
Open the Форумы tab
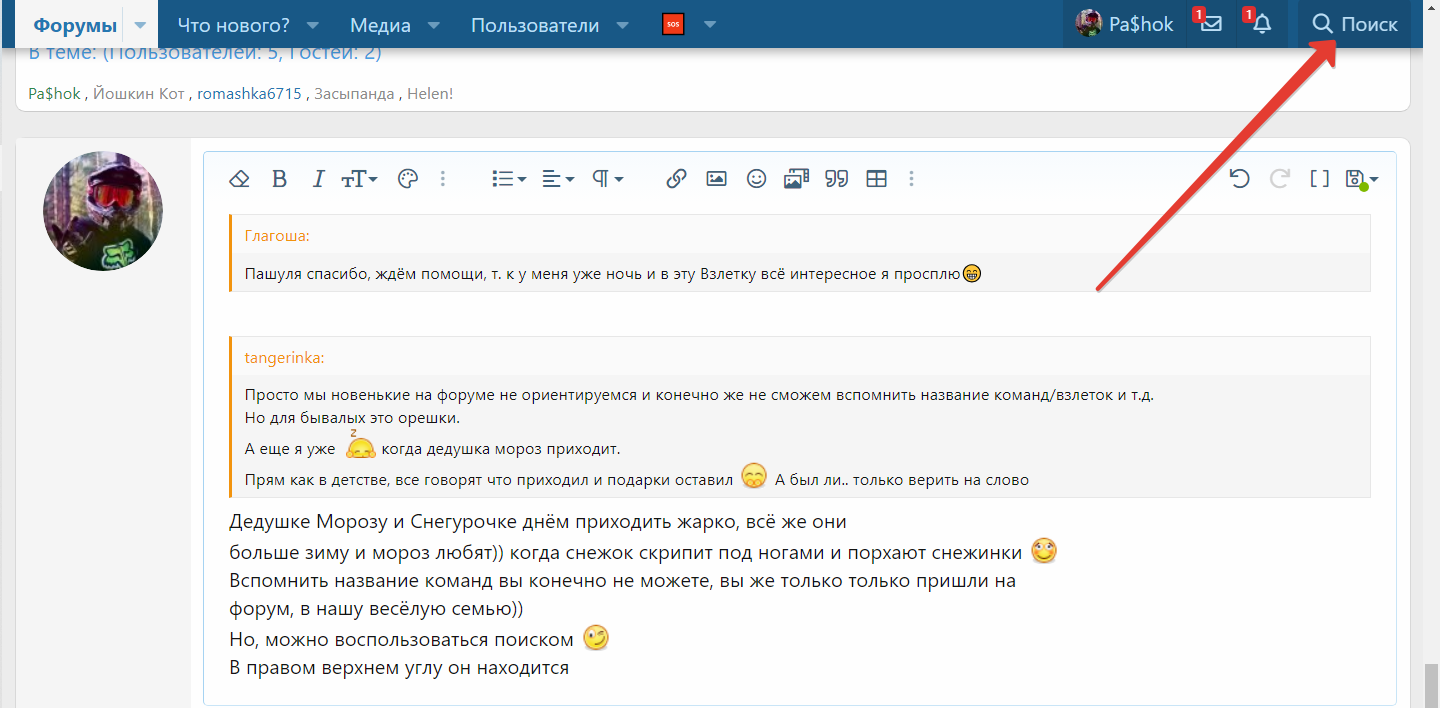pyautogui.click(x=74, y=25)
